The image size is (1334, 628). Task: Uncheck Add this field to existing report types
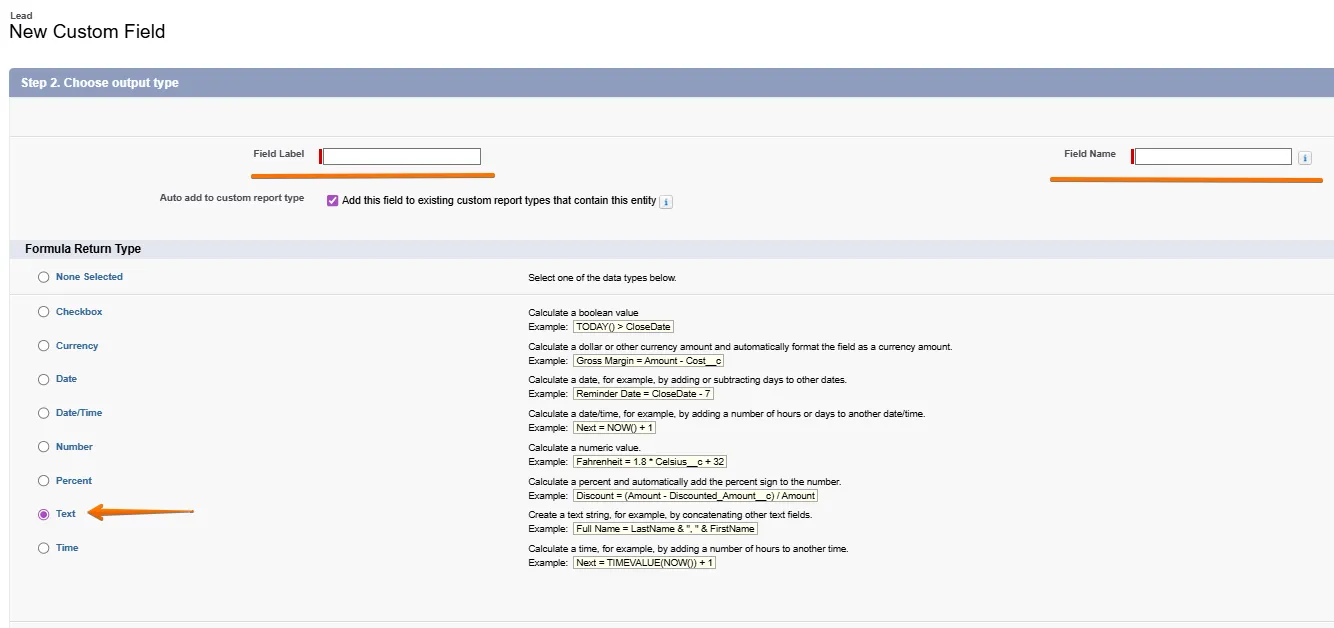333,201
